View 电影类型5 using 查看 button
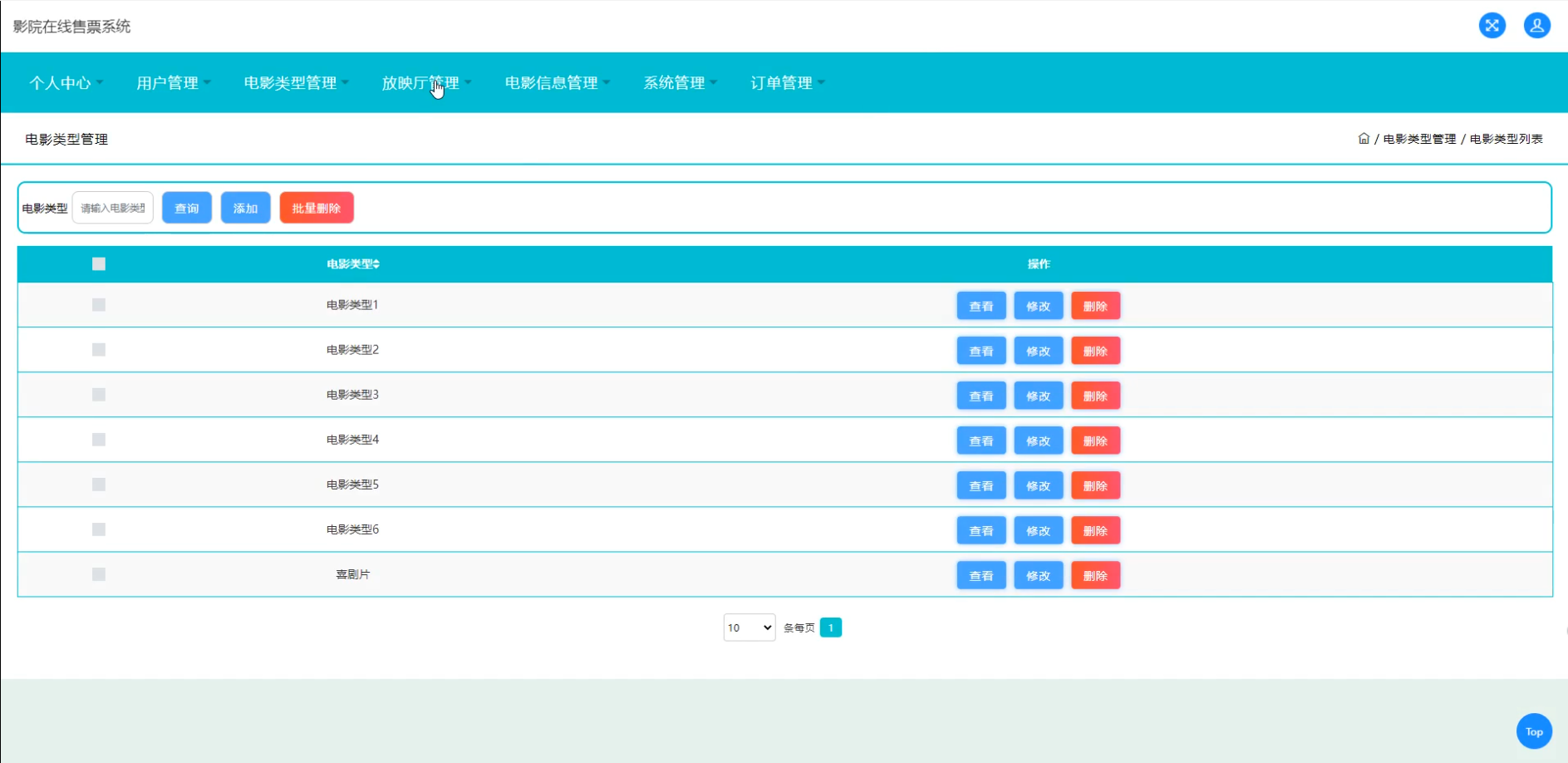The width and height of the screenshot is (1568, 763). click(981, 485)
